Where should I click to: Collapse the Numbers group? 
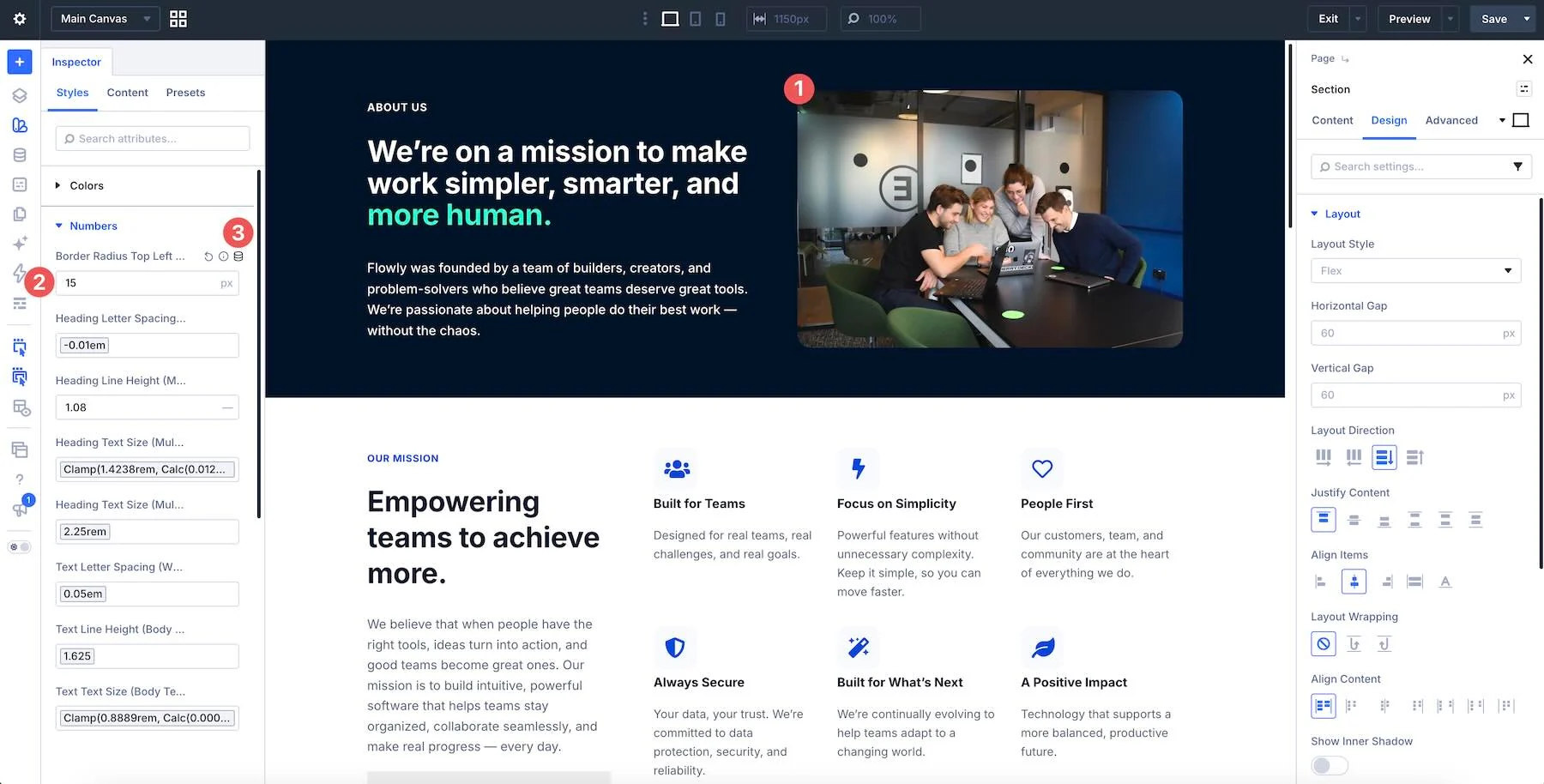[x=86, y=226]
